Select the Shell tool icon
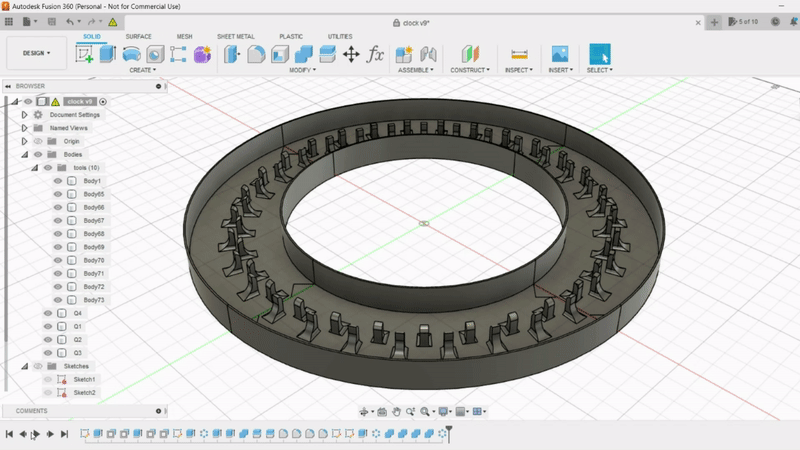The width and height of the screenshot is (800, 450). (280, 54)
